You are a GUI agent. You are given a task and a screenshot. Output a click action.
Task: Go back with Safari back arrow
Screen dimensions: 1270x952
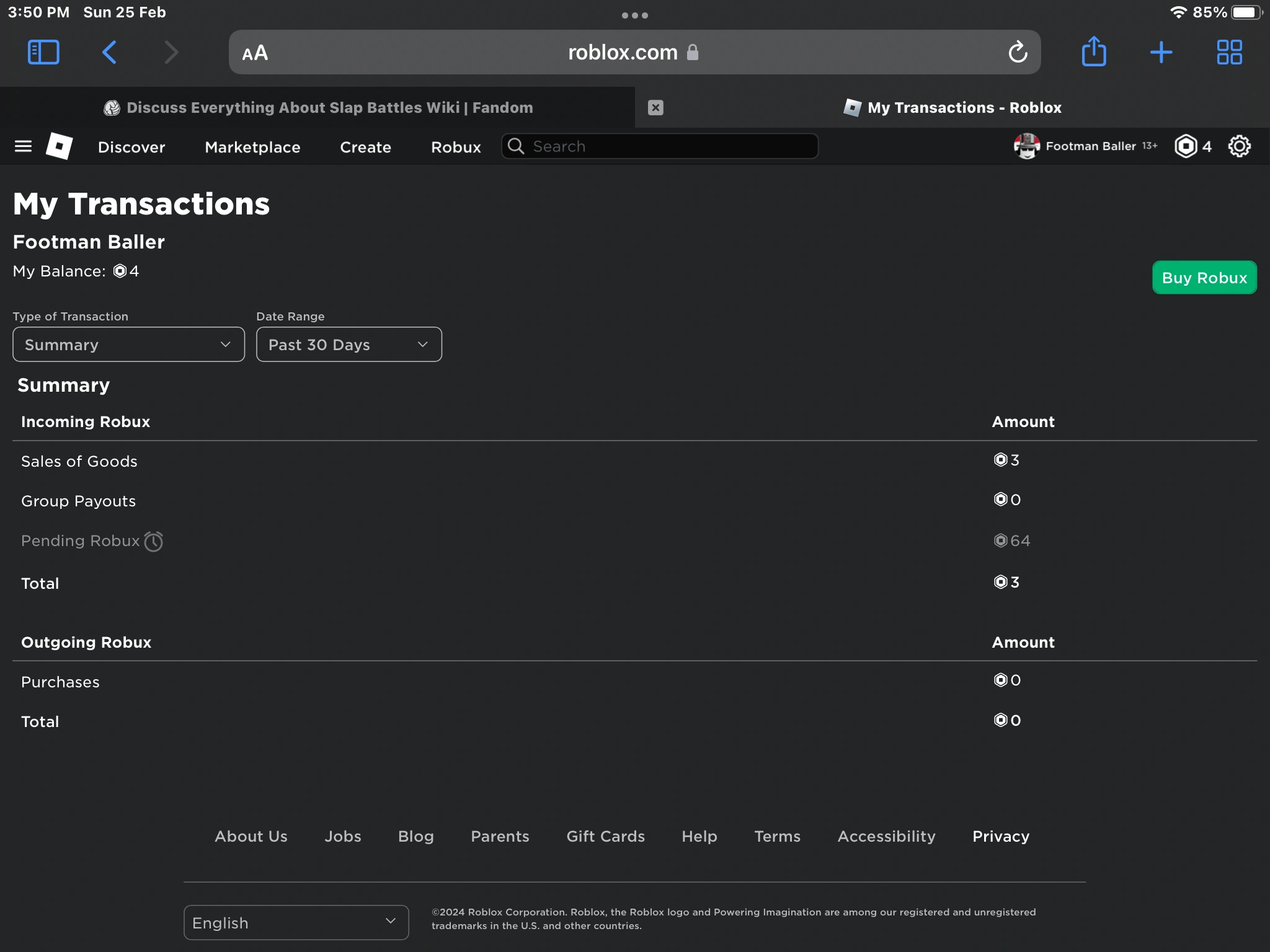pos(109,52)
